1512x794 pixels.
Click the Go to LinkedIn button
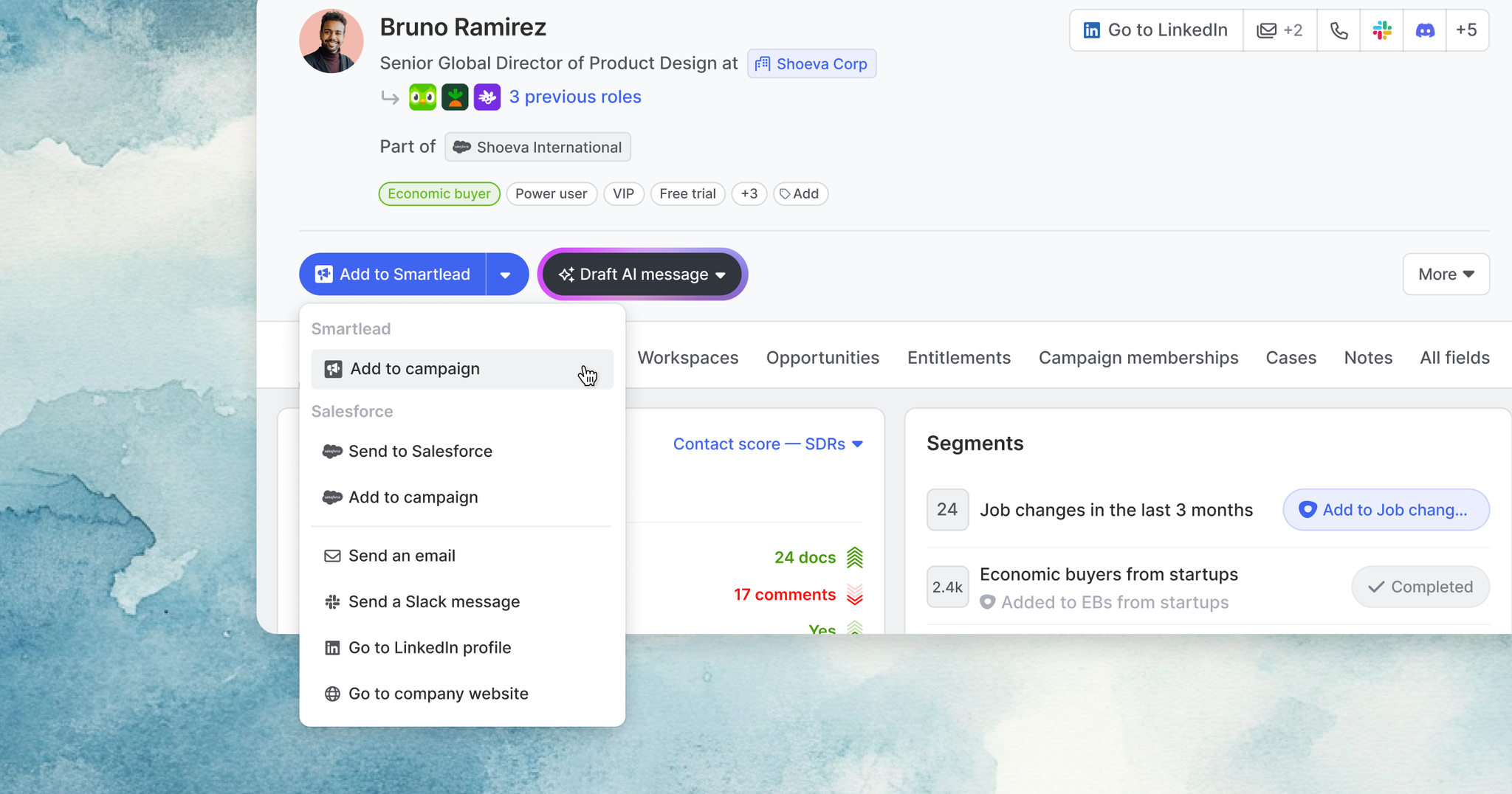pyautogui.click(x=1155, y=30)
